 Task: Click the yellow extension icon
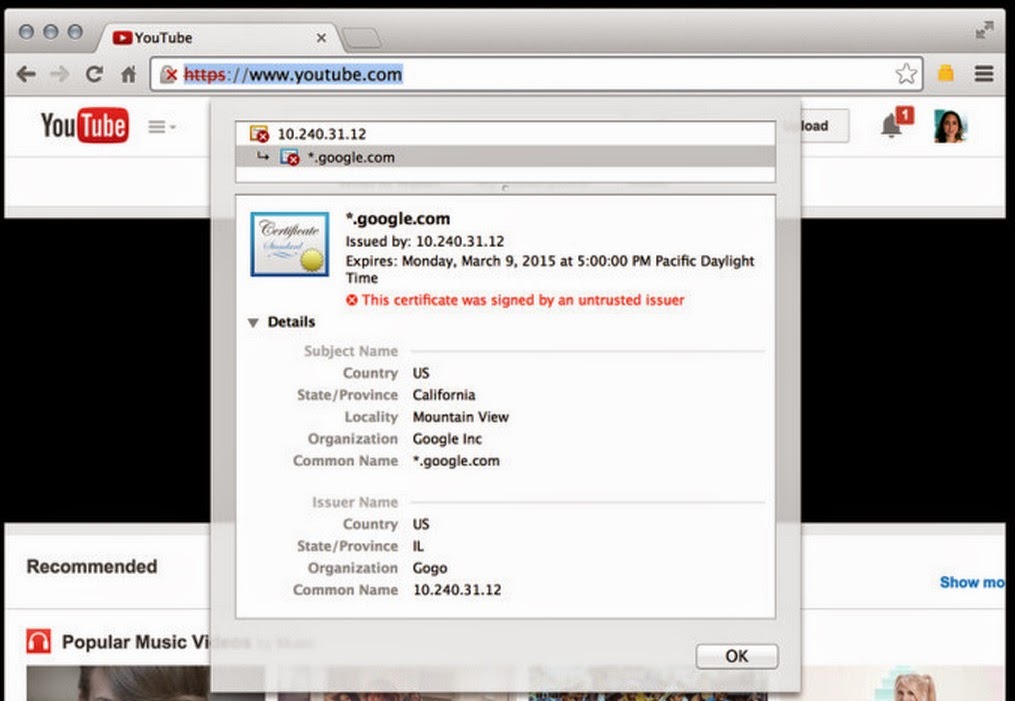coord(946,73)
